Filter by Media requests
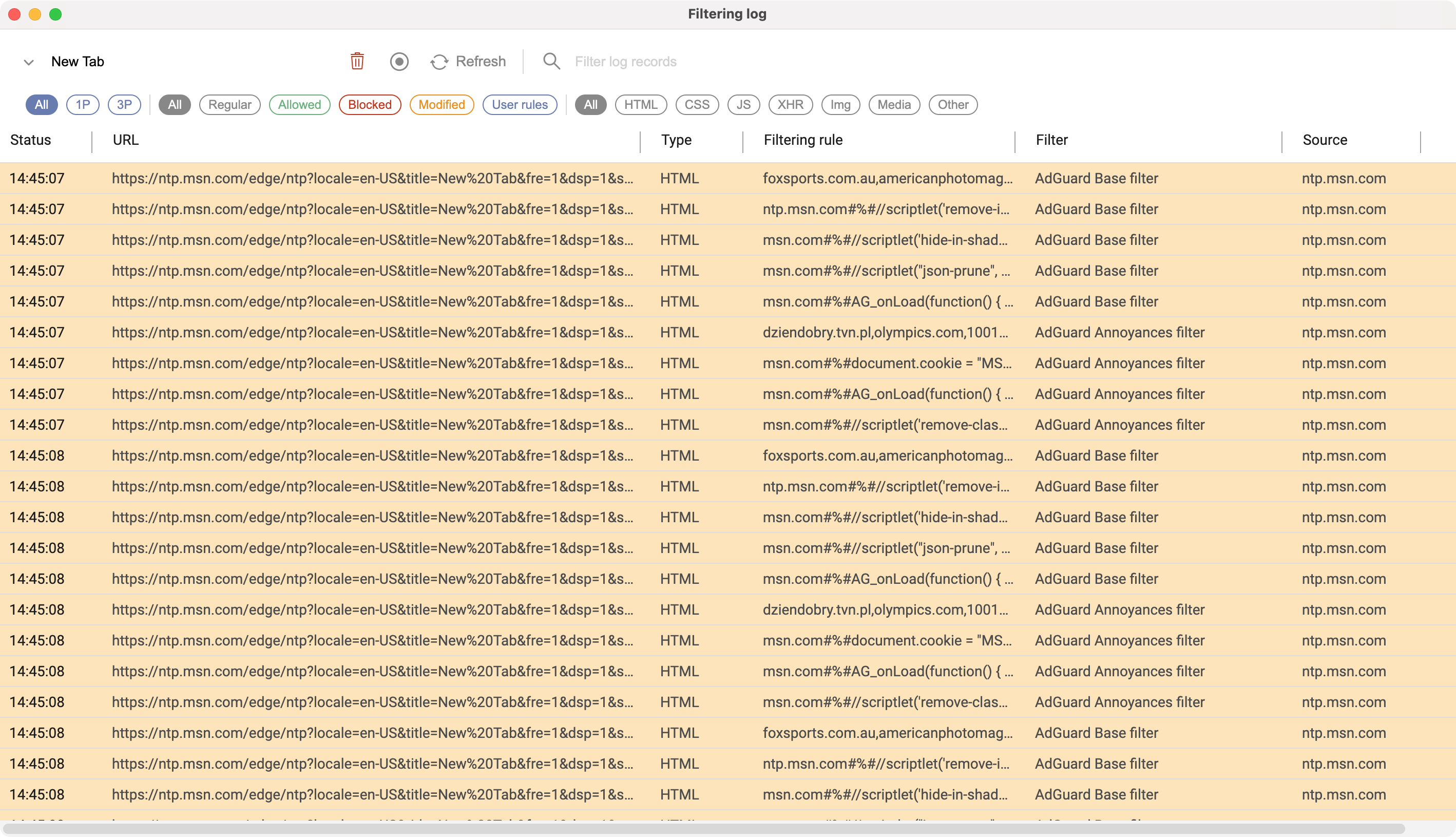 click(x=893, y=105)
